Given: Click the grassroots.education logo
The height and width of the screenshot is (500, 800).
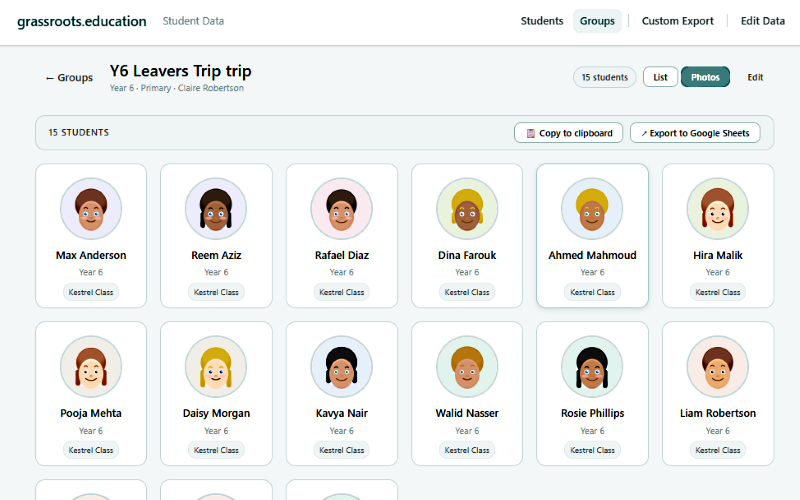Looking at the screenshot, I should (x=82, y=21).
